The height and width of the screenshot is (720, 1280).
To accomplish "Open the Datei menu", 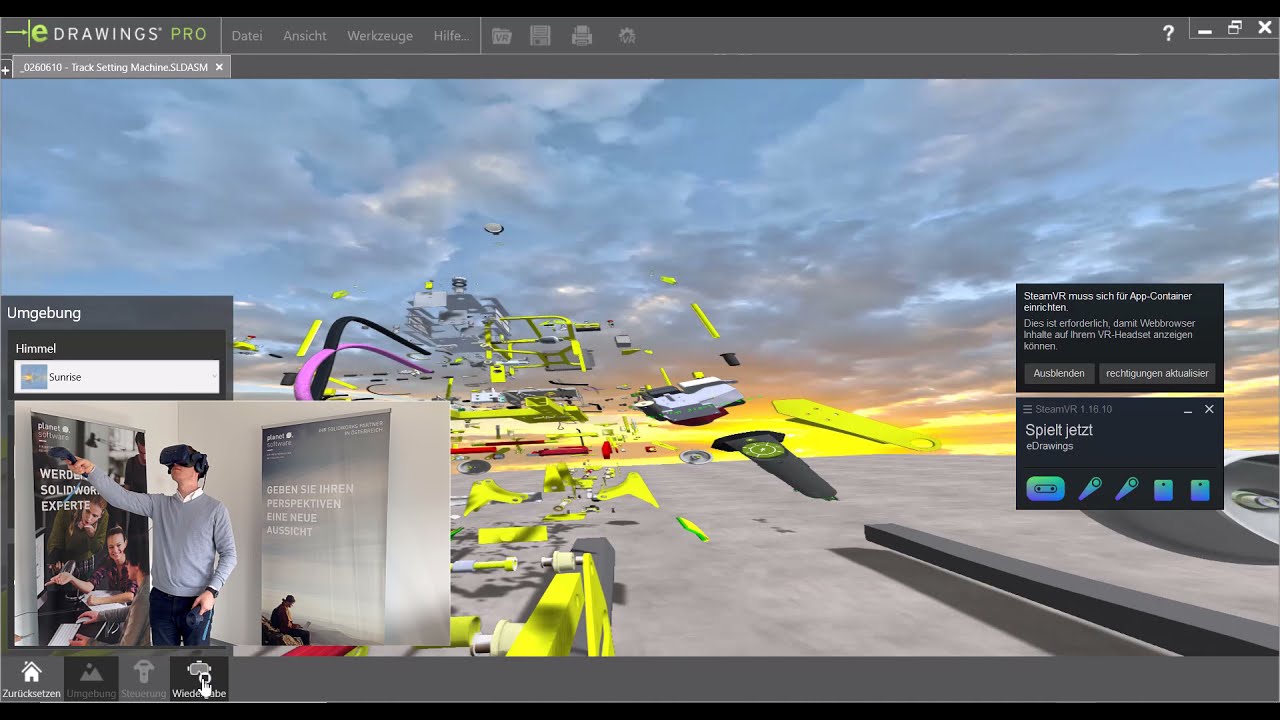I will [x=247, y=35].
